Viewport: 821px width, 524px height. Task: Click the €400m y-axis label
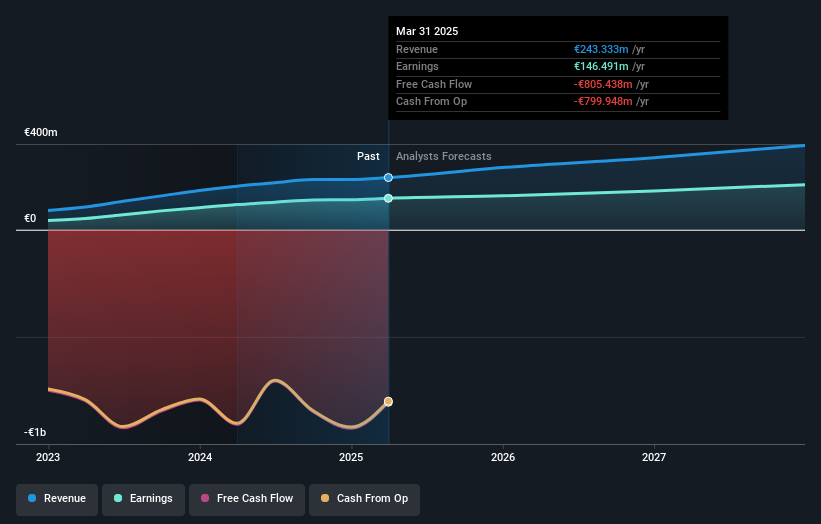pyautogui.click(x=40, y=132)
